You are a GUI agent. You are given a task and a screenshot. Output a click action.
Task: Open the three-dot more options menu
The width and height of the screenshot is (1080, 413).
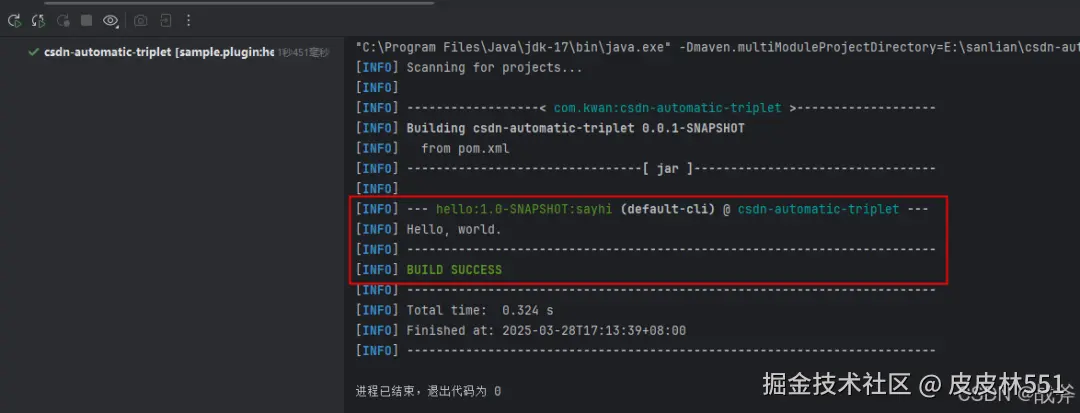(x=189, y=20)
